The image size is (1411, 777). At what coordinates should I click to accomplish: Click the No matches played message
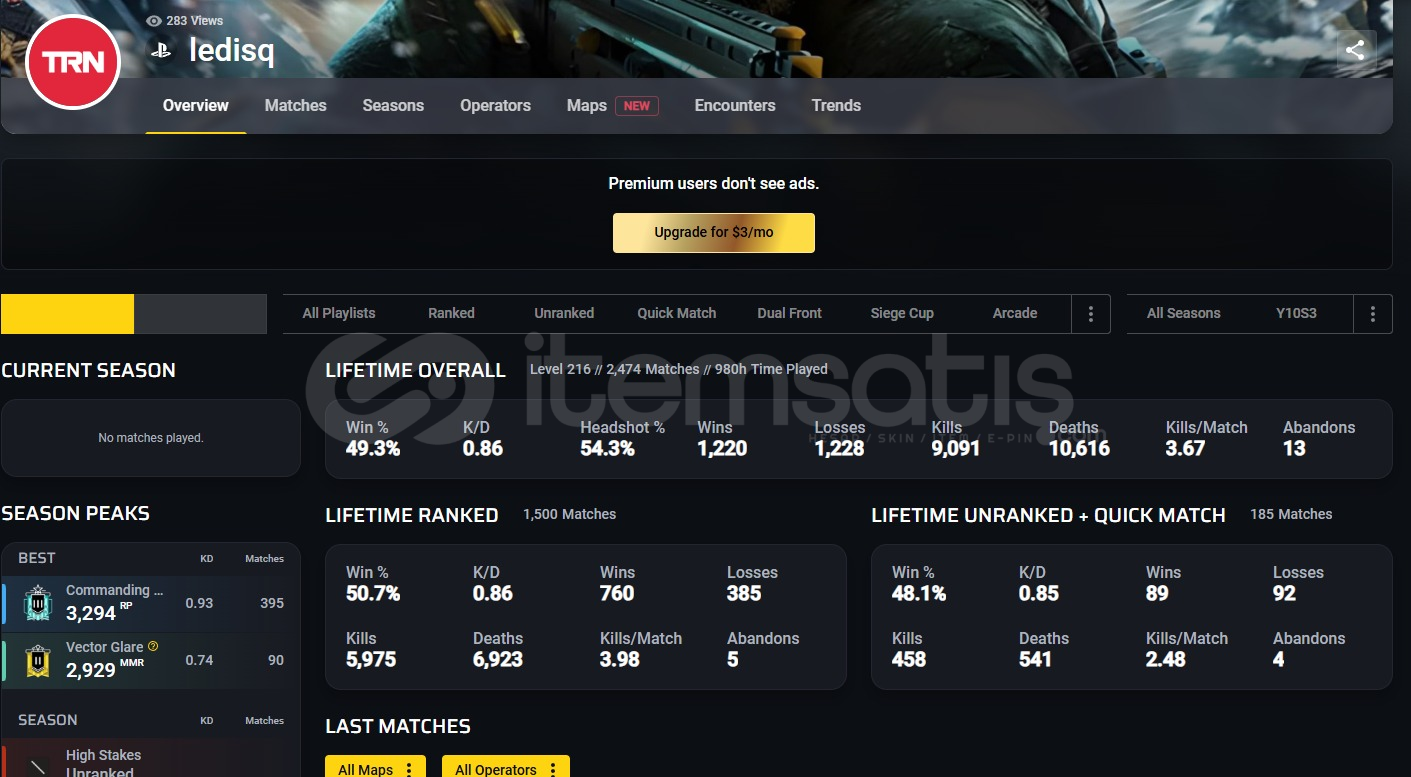(151, 438)
